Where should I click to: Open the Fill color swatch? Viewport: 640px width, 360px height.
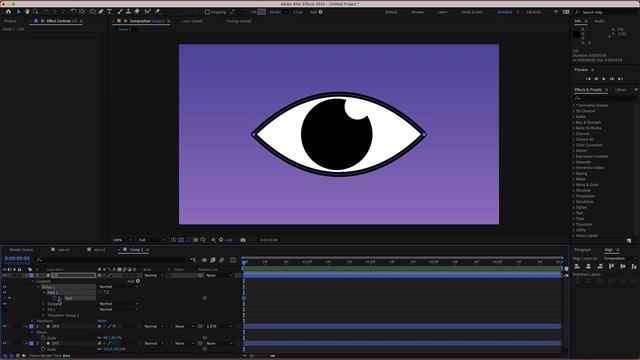262,12
